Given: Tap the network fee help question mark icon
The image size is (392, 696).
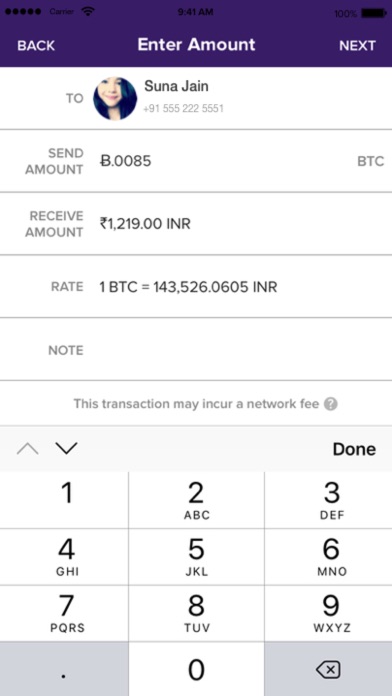Looking at the screenshot, I should (331, 404).
